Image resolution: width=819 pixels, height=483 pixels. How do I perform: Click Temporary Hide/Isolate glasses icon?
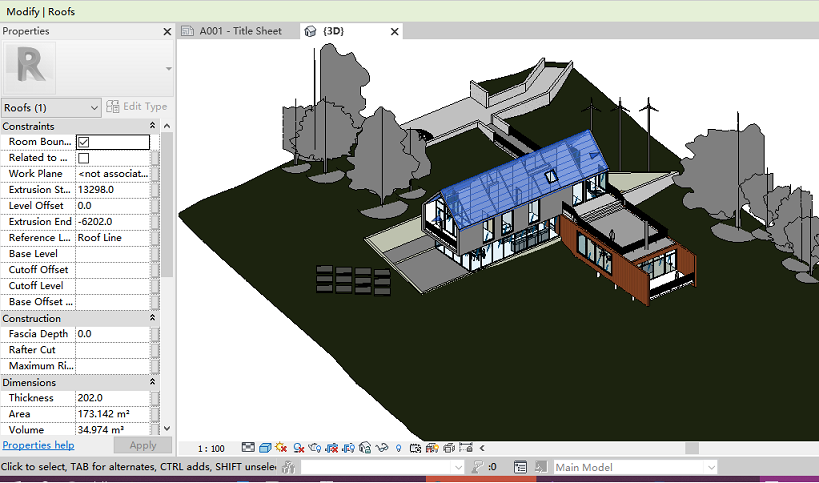(x=383, y=448)
